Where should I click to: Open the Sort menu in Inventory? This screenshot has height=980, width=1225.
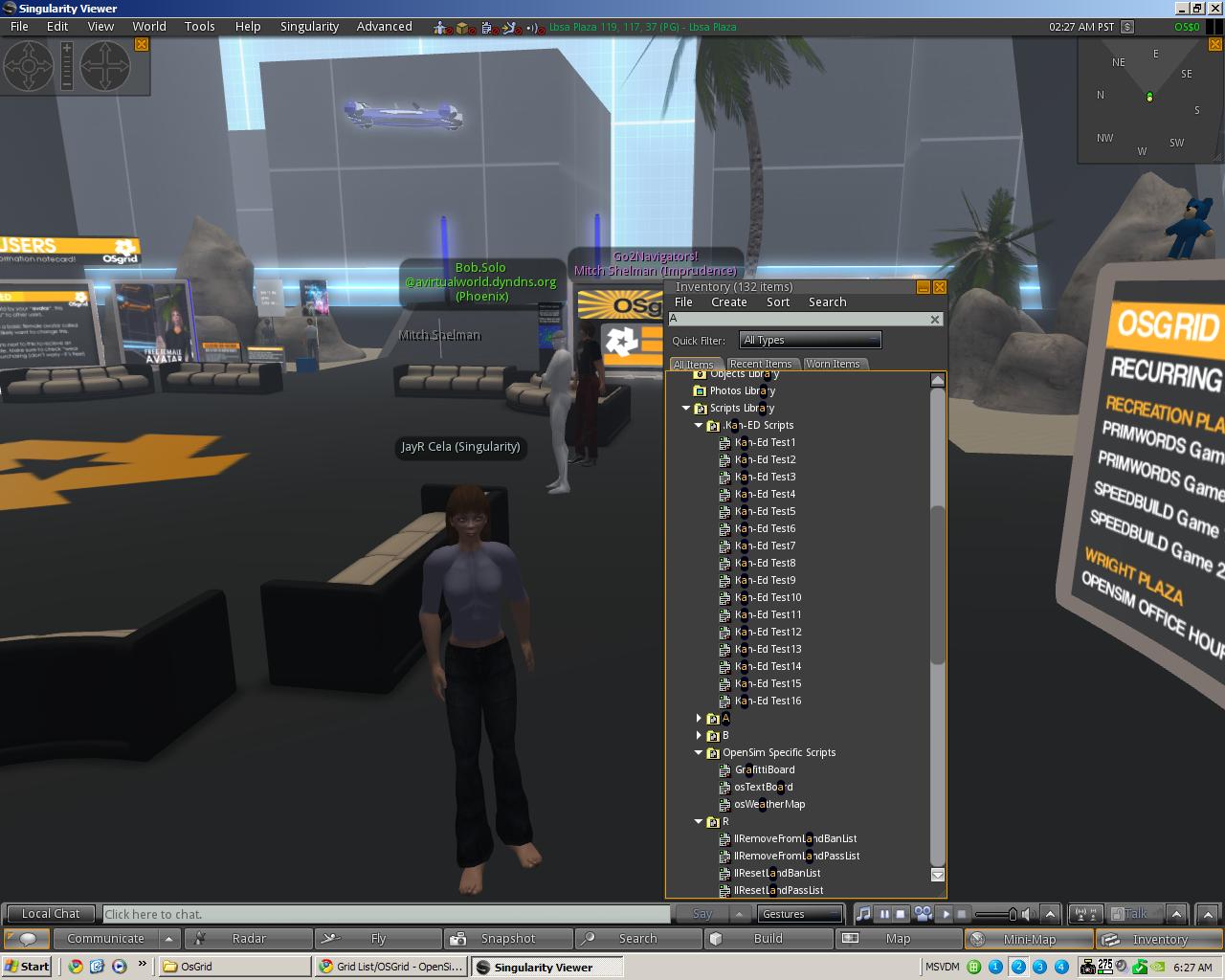click(x=777, y=301)
